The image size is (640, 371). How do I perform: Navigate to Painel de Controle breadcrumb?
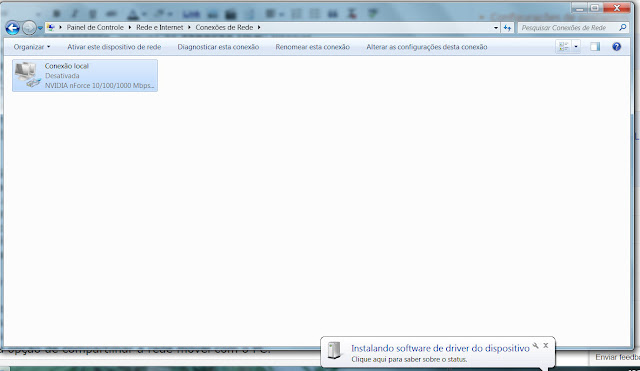pos(95,27)
